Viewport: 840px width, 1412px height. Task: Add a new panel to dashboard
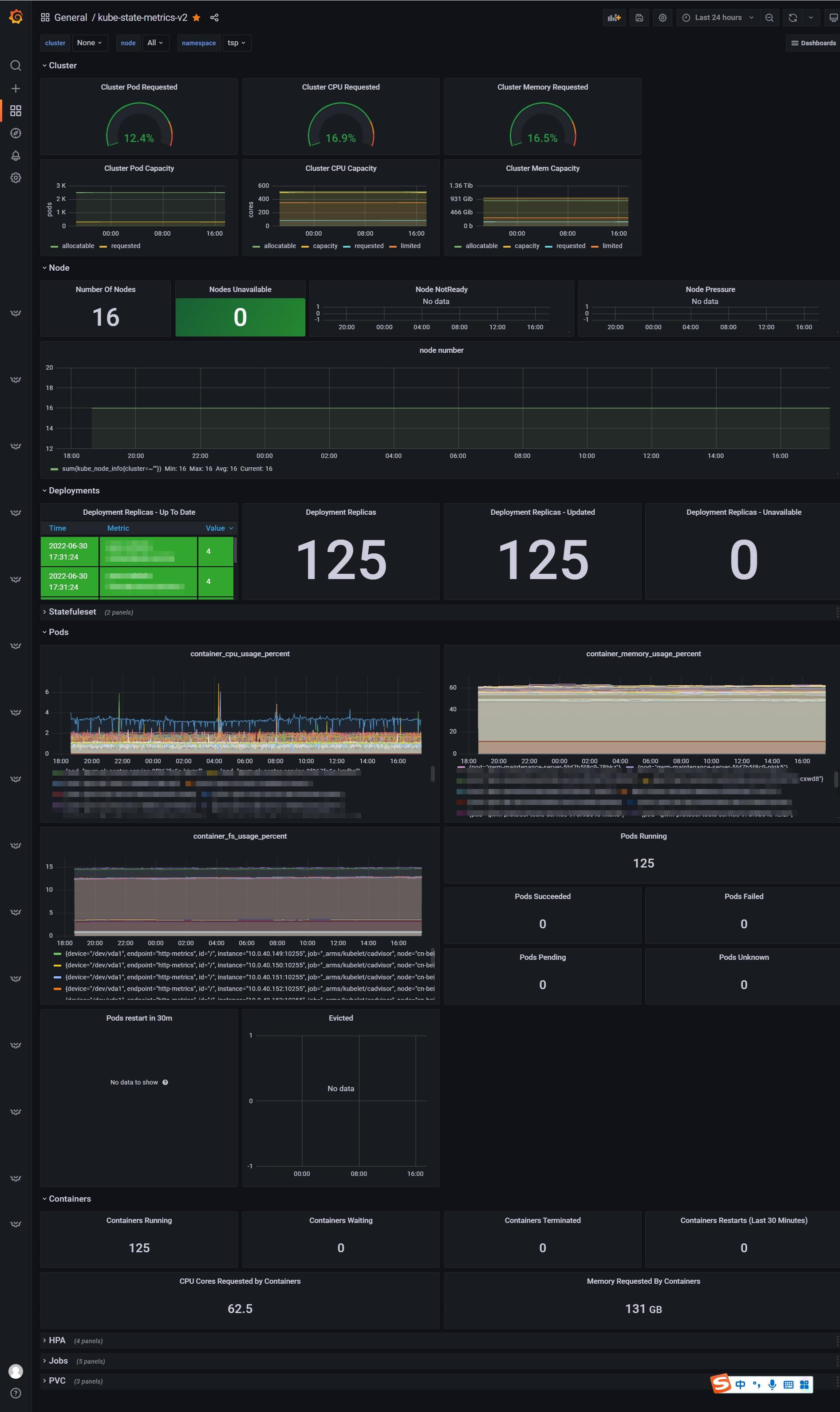614,18
